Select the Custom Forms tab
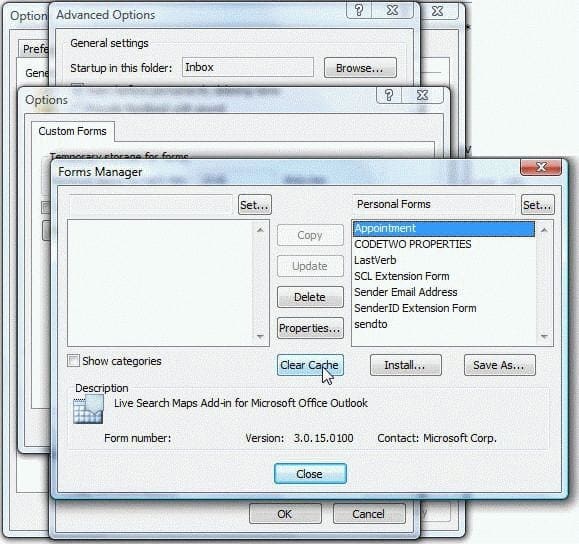 [x=72, y=131]
